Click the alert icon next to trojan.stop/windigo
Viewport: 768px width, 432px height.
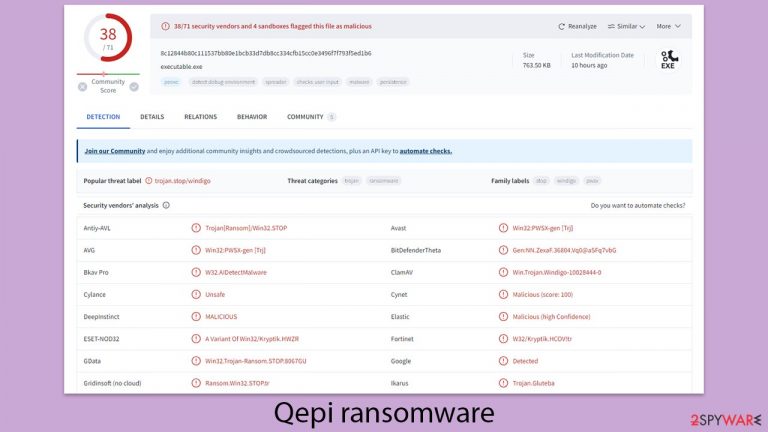coord(148,181)
